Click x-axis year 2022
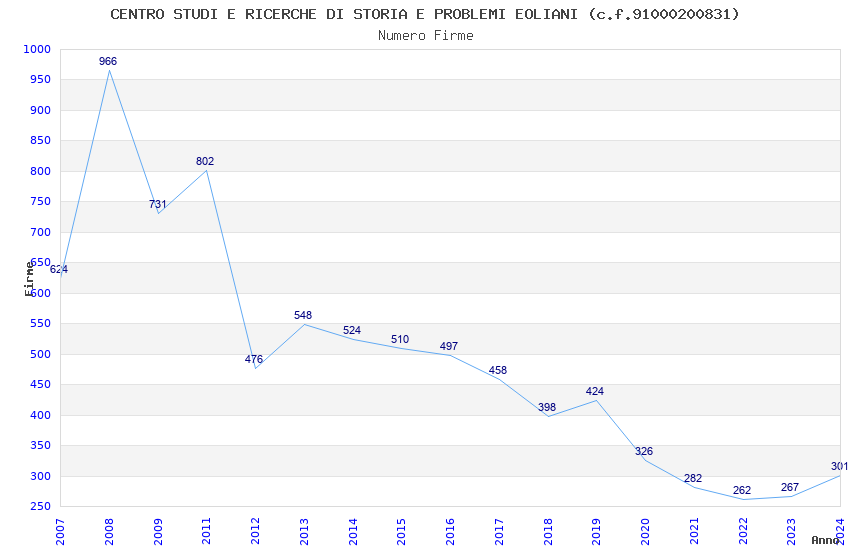Screen dimensions: 850x550 point(743,532)
